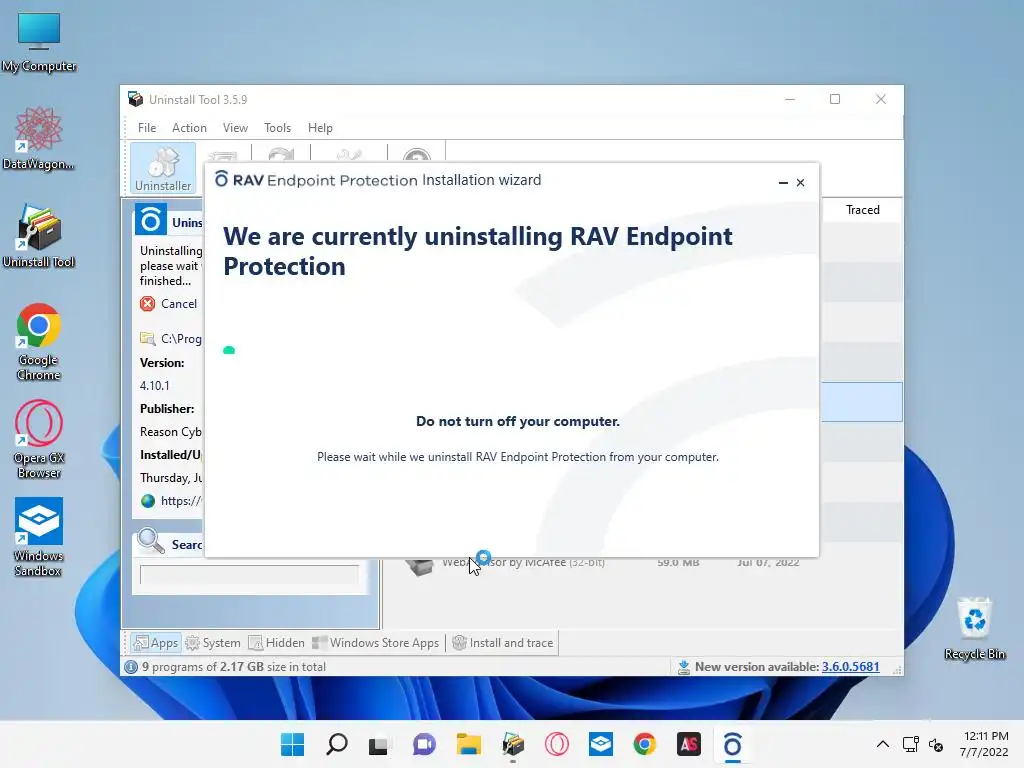Open taskbar Search
This screenshot has height=768, width=1024.
pos(337,744)
